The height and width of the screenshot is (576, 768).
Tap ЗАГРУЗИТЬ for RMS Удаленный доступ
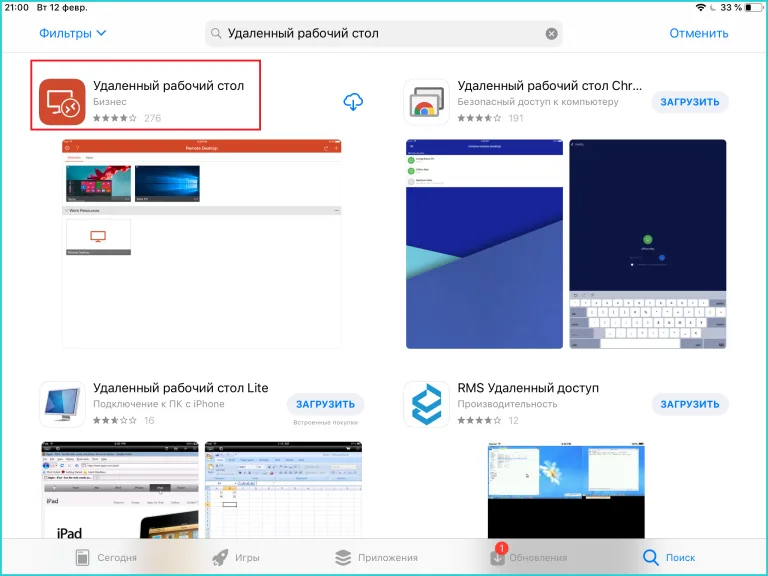pyautogui.click(x=690, y=404)
